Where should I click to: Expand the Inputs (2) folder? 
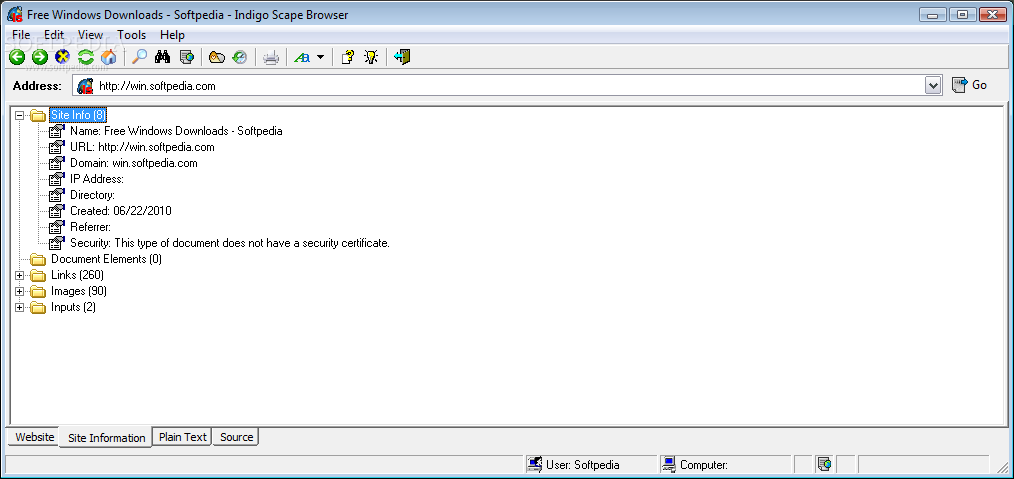click(19, 308)
